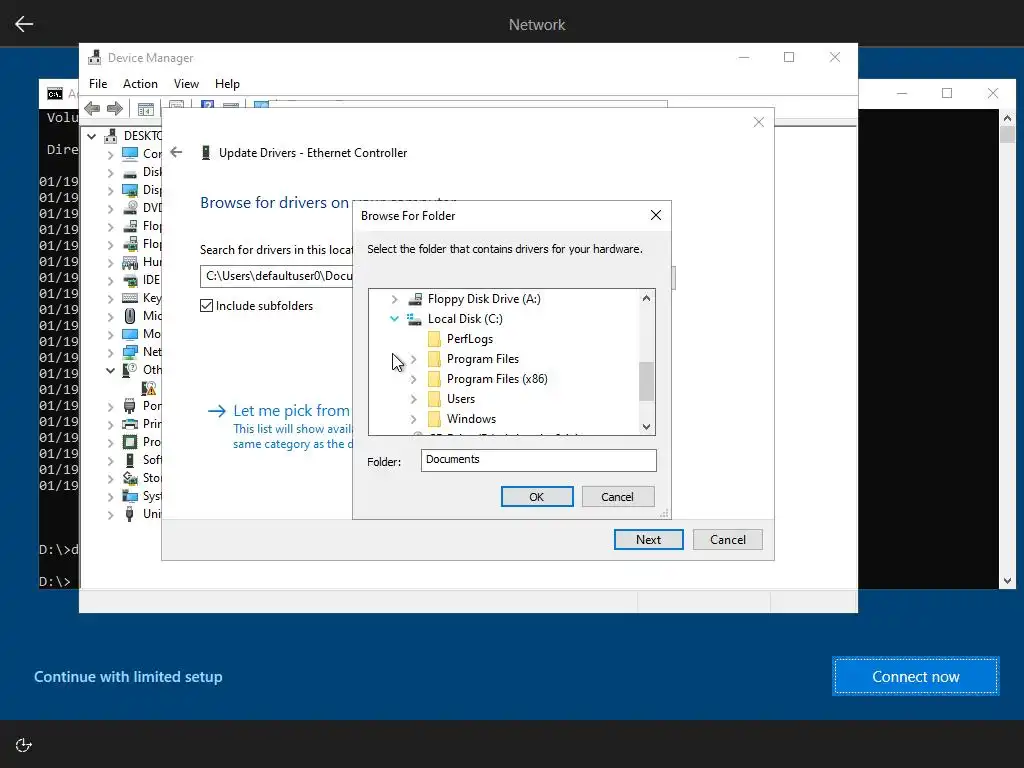This screenshot has width=1024, height=768.
Task: Click the show/hide console tree toolbar icon
Action: tap(146, 109)
